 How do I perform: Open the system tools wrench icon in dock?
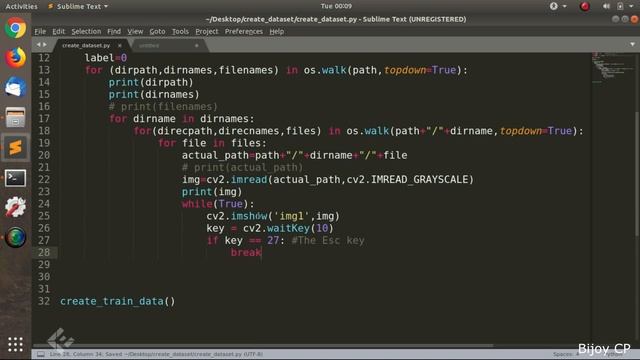point(16,207)
